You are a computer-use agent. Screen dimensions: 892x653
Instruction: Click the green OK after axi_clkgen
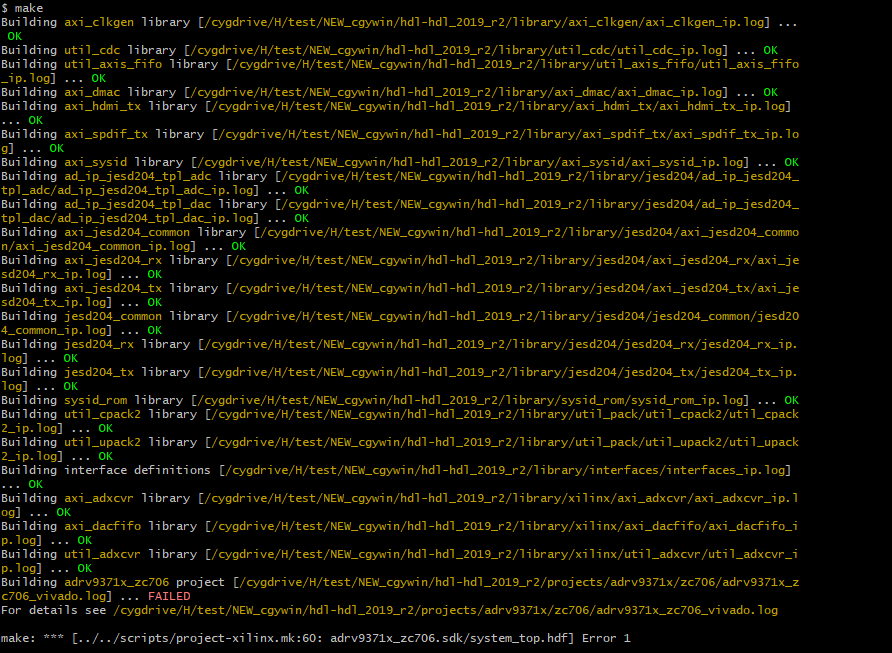coord(14,36)
